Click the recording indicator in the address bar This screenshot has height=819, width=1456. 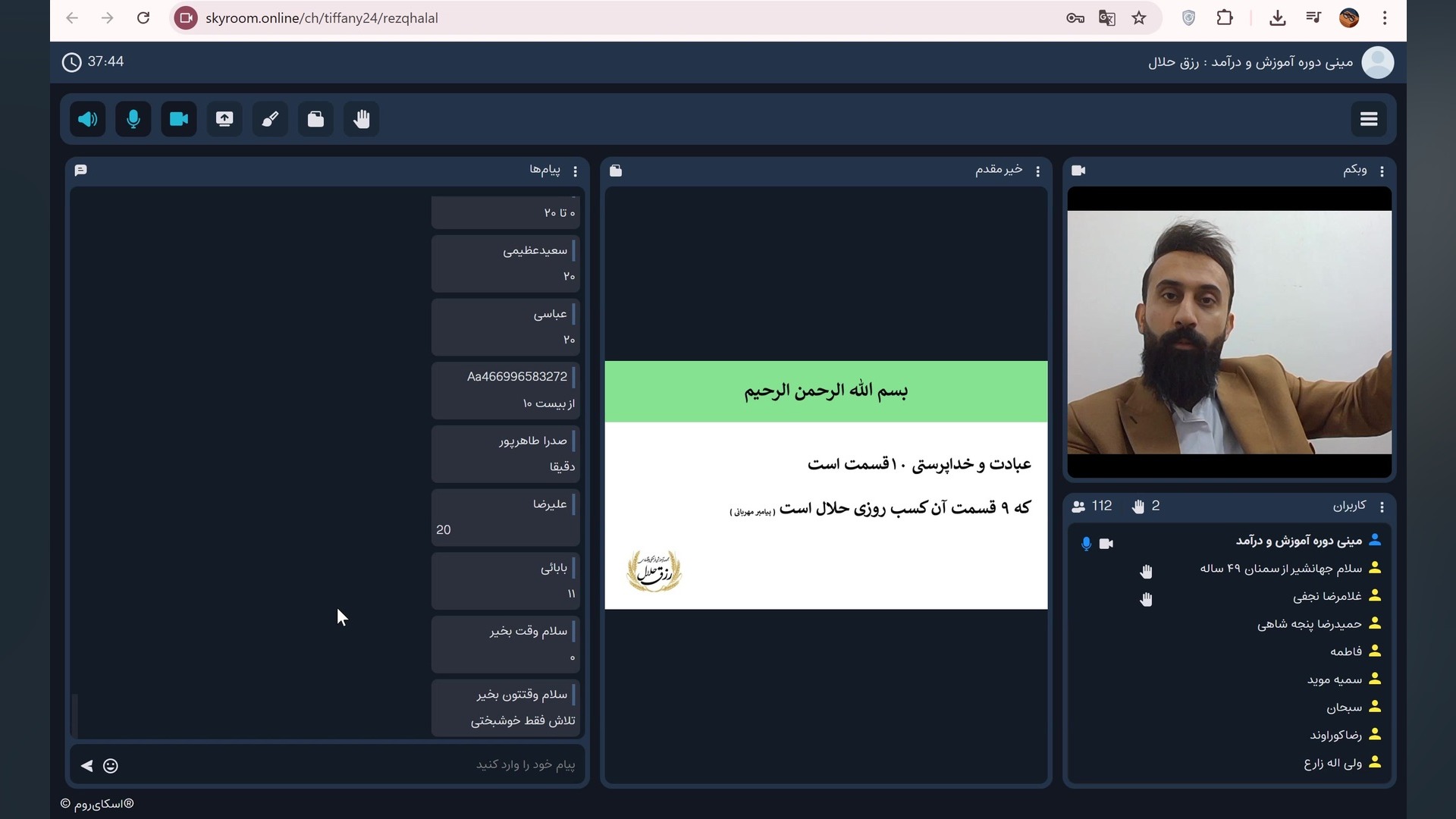click(186, 17)
